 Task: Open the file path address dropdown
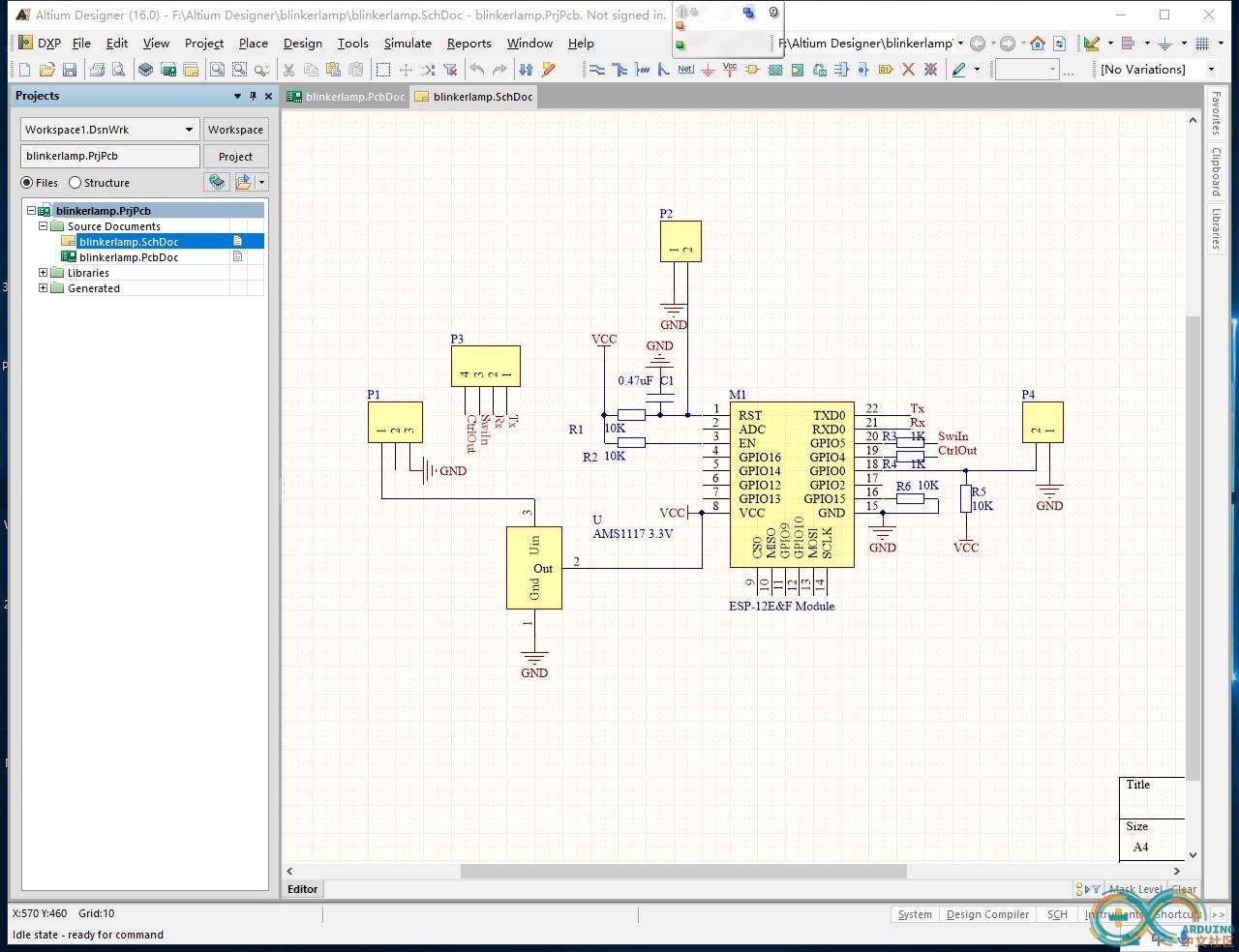960,44
